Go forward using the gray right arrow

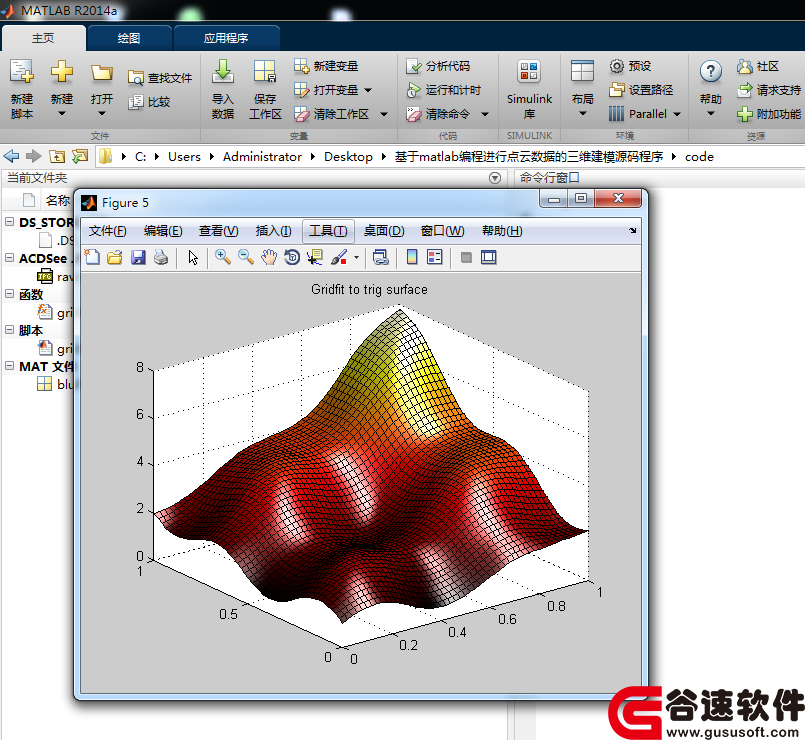pos(34,156)
